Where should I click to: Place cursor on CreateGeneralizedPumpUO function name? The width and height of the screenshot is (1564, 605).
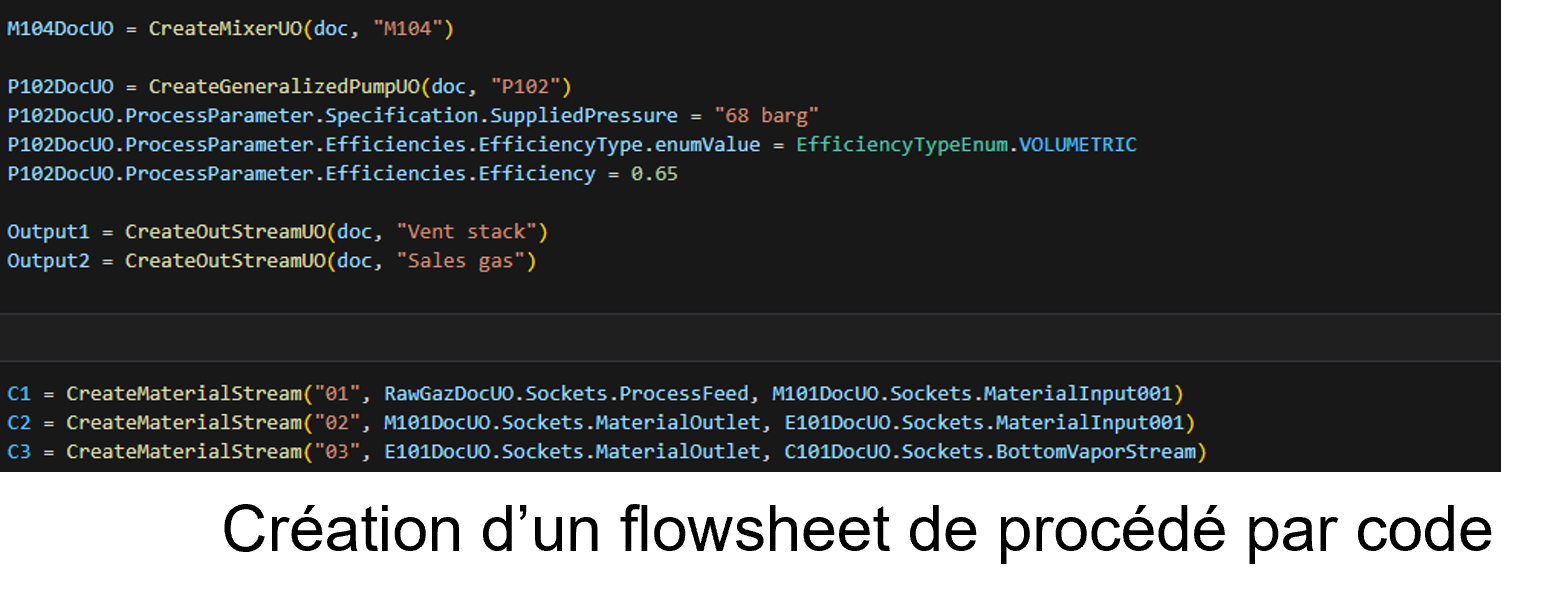click(x=284, y=87)
